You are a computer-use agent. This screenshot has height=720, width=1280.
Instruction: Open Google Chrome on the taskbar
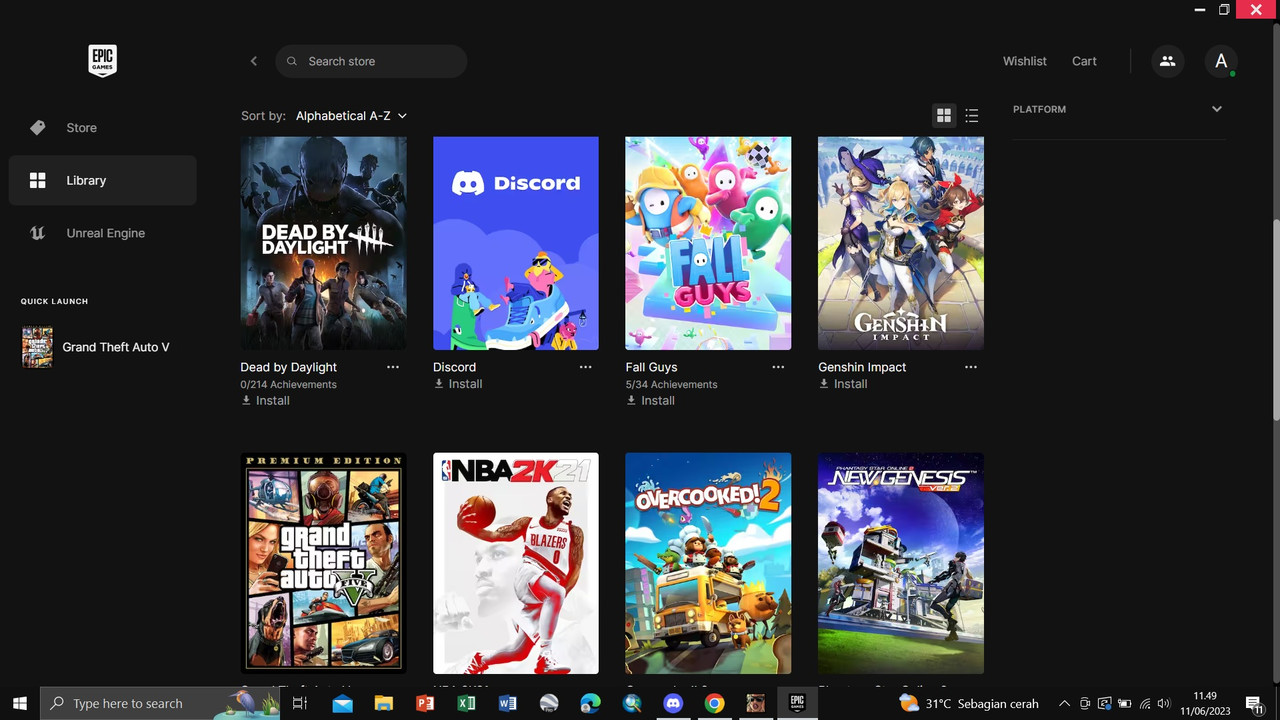pos(714,703)
